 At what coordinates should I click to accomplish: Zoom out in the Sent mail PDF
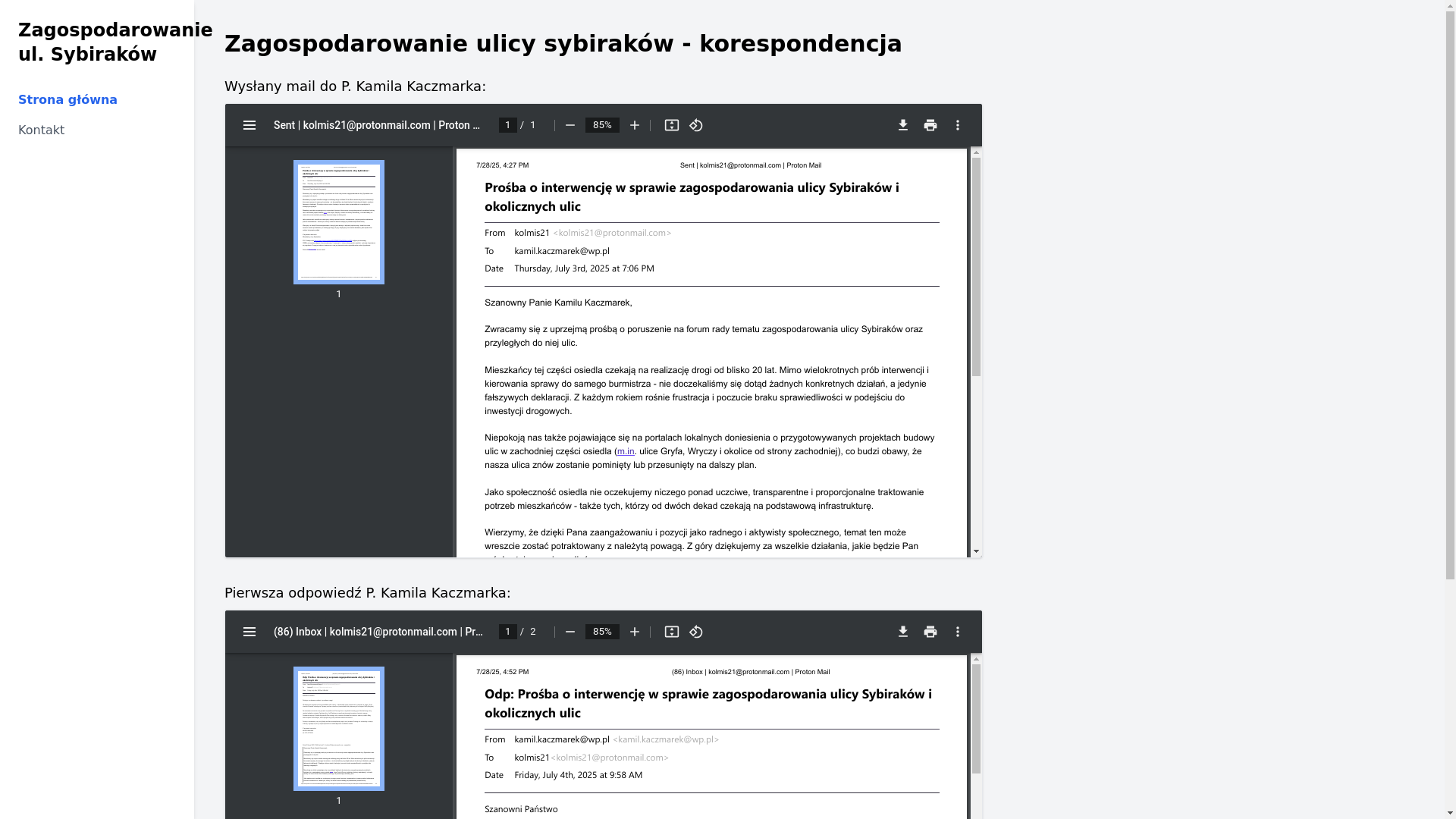coord(570,125)
